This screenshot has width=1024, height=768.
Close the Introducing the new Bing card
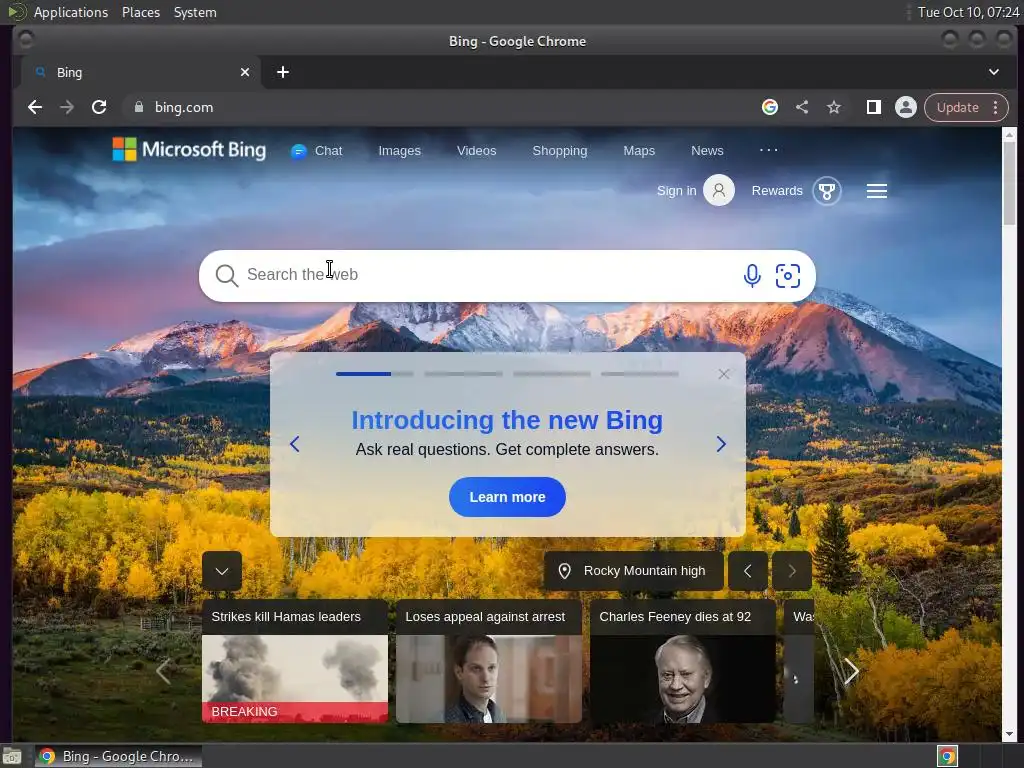pyautogui.click(x=724, y=374)
